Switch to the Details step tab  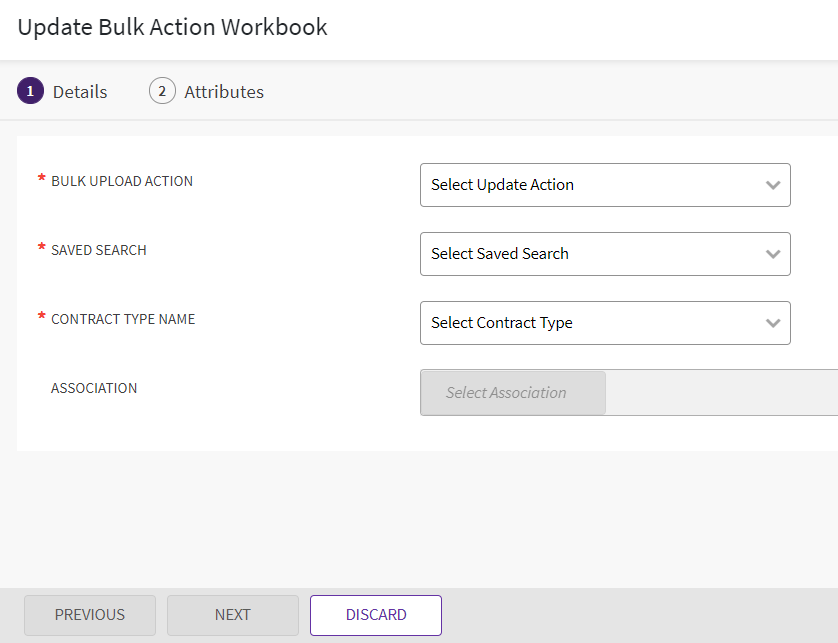(x=79, y=92)
